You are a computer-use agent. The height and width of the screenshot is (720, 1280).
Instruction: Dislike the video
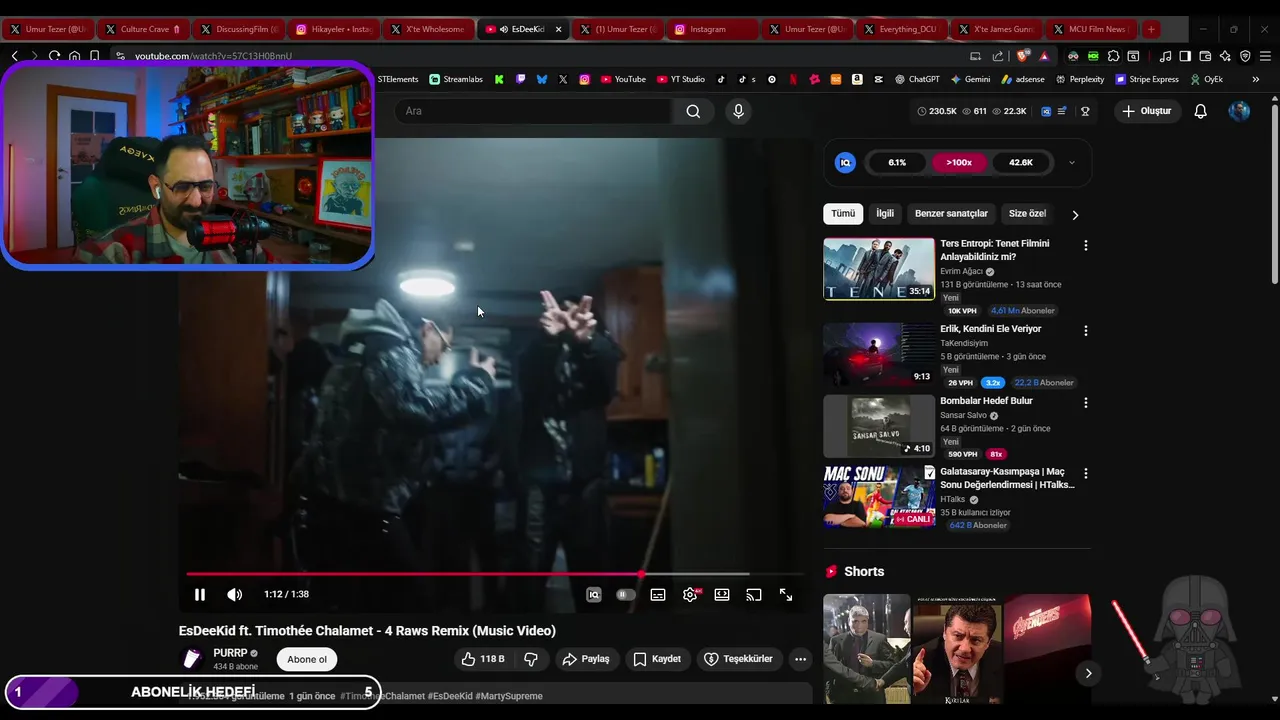point(531,659)
